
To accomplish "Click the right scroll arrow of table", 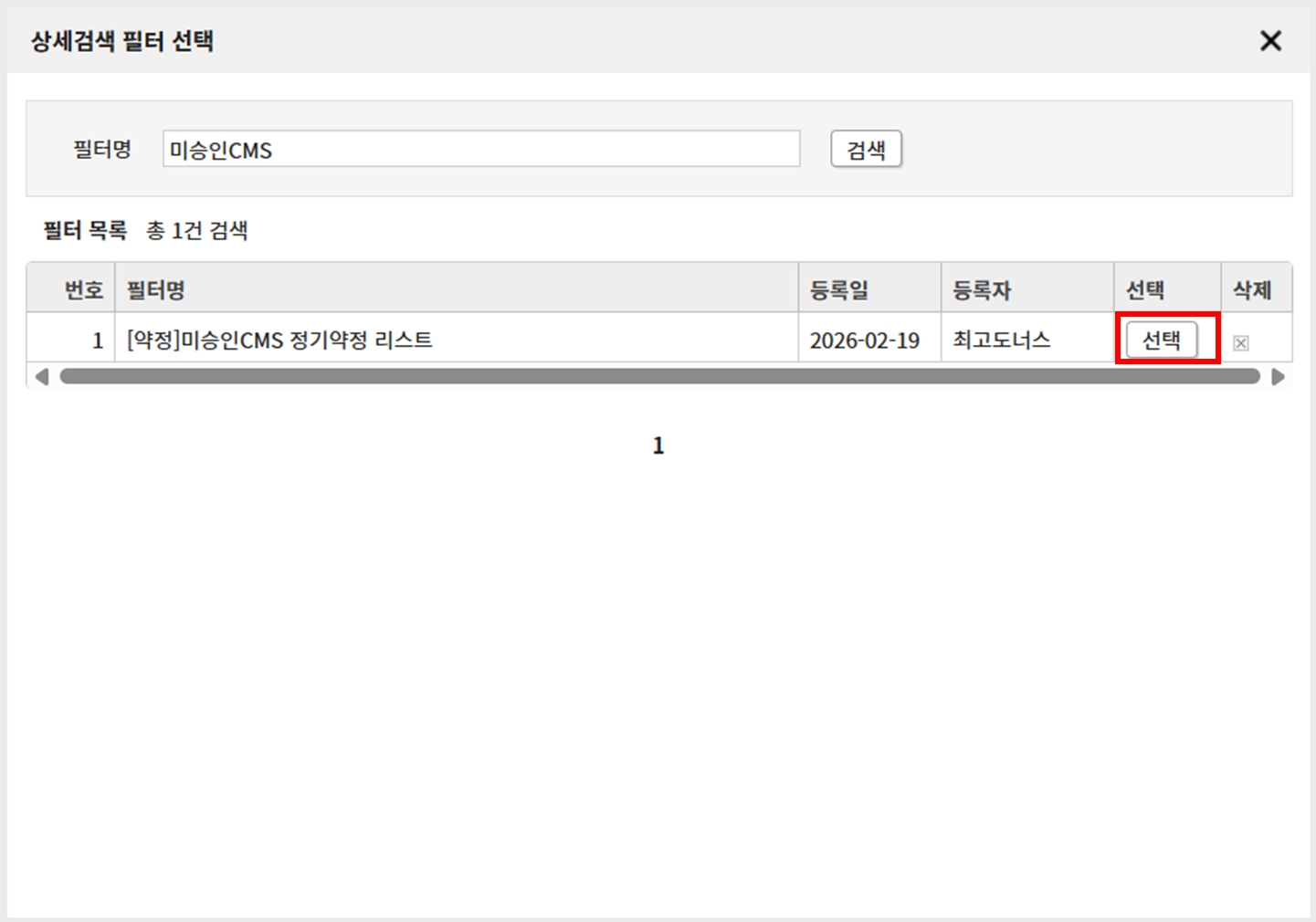I will pyautogui.click(x=1278, y=377).
